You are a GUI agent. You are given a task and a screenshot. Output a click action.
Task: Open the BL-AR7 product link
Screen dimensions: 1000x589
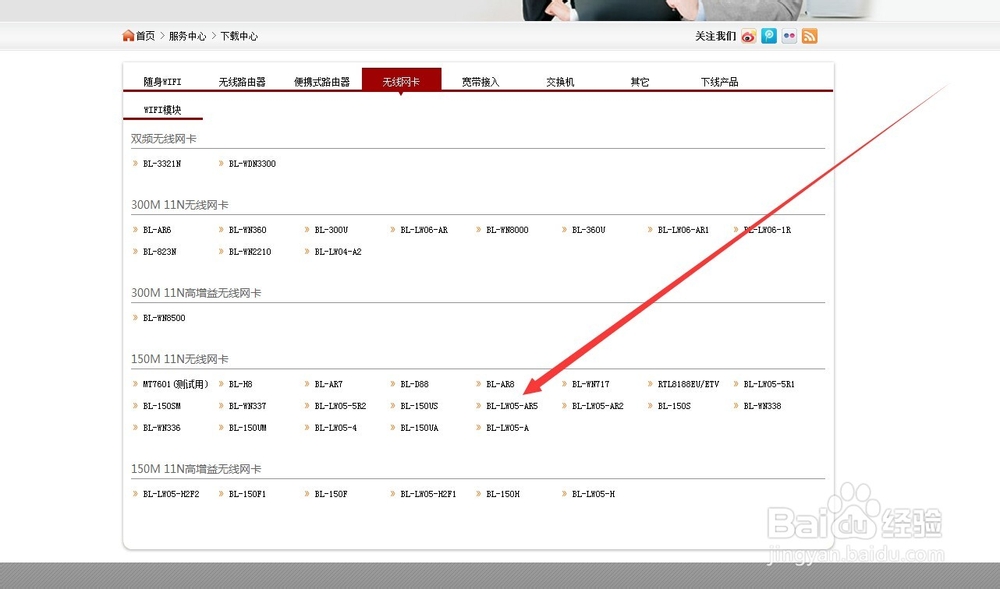click(328, 384)
